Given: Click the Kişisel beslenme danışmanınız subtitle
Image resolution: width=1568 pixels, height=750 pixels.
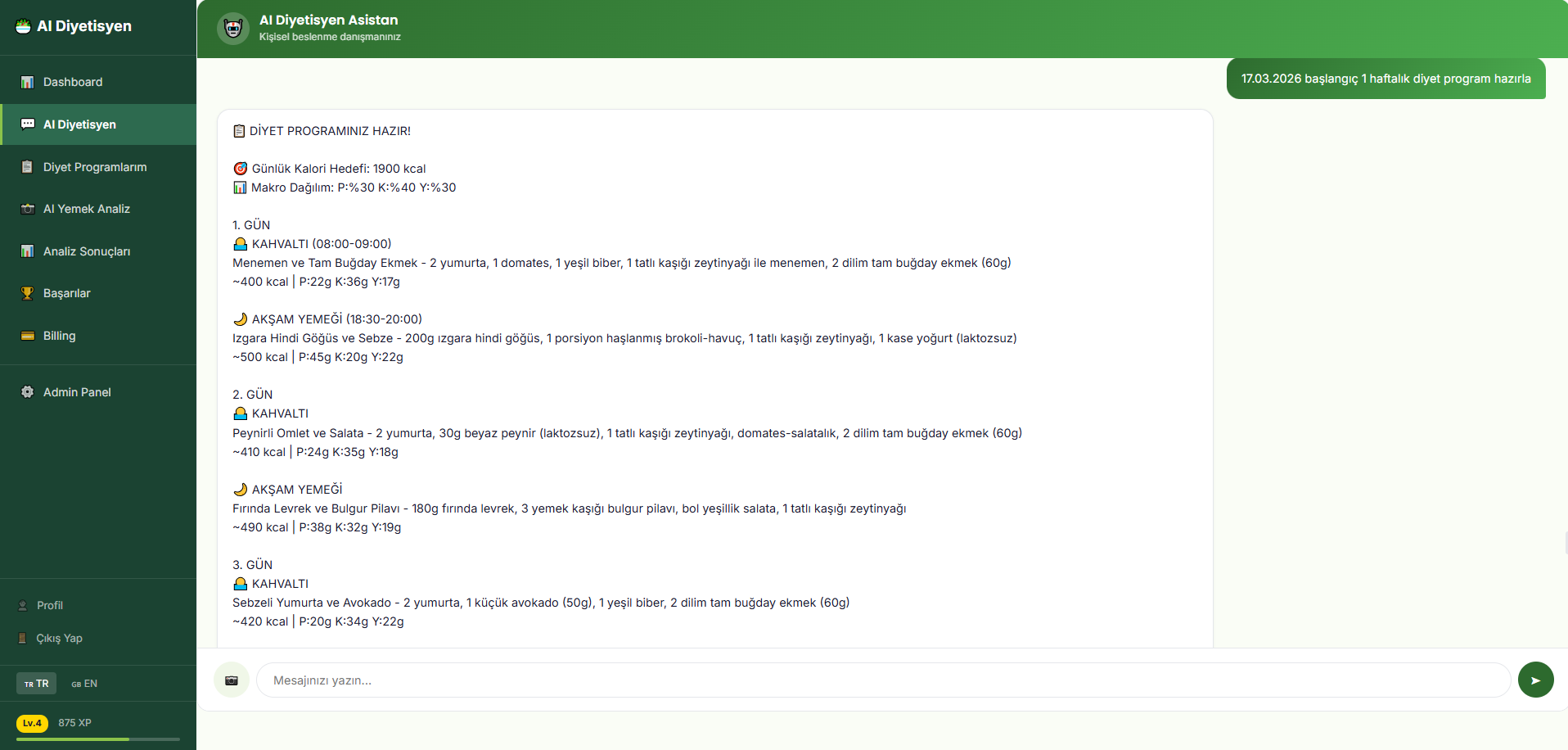Looking at the screenshot, I should click(330, 37).
